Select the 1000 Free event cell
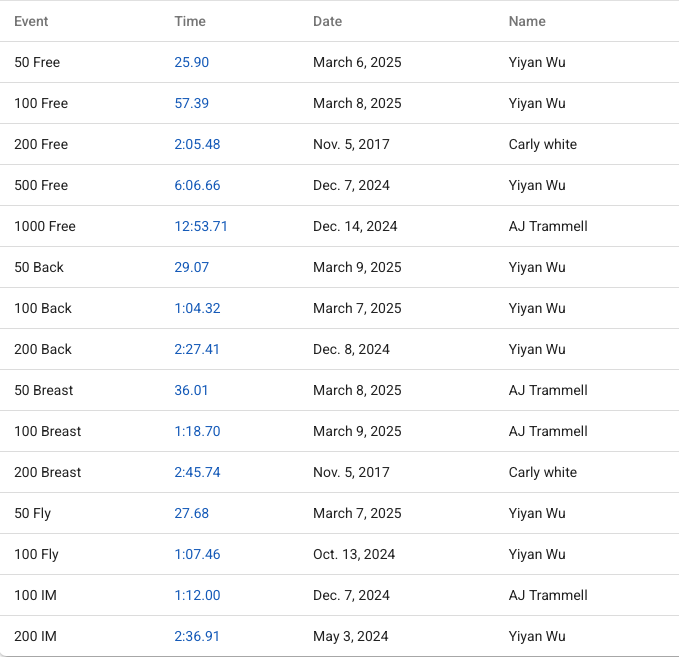 pyautogui.click(x=45, y=226)
